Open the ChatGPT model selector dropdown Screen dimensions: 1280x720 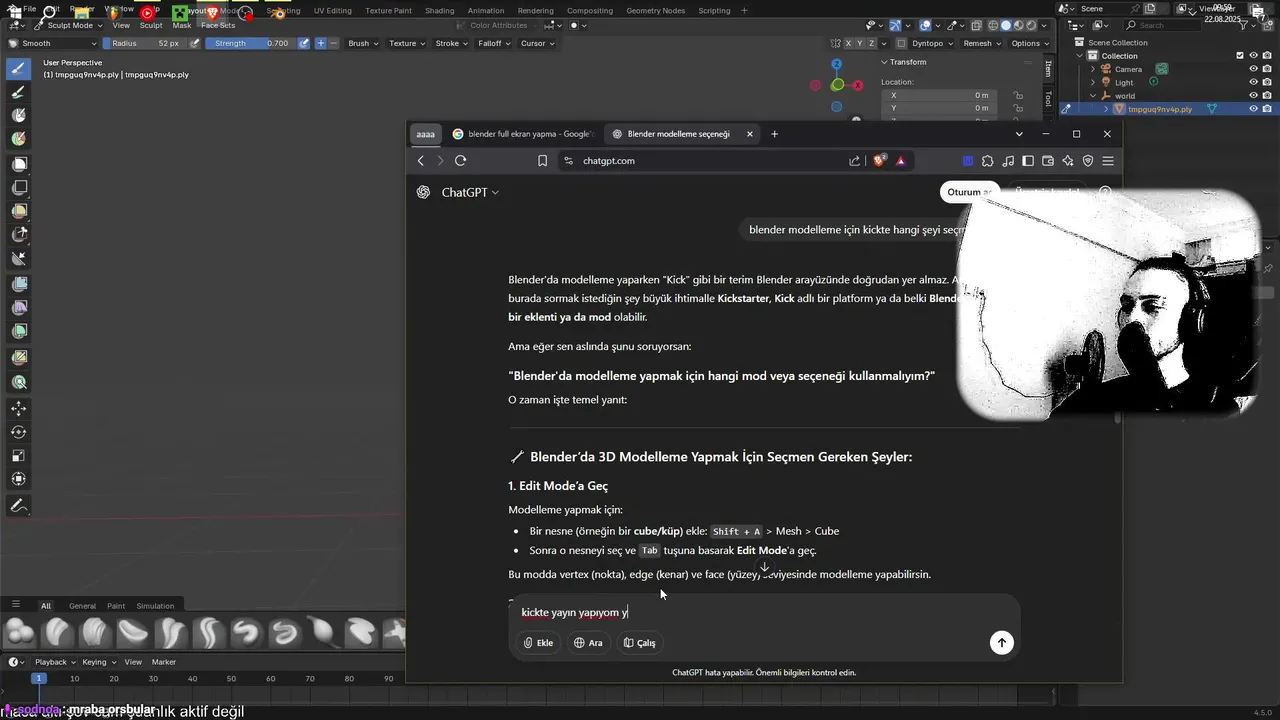[x=469, y=192]
